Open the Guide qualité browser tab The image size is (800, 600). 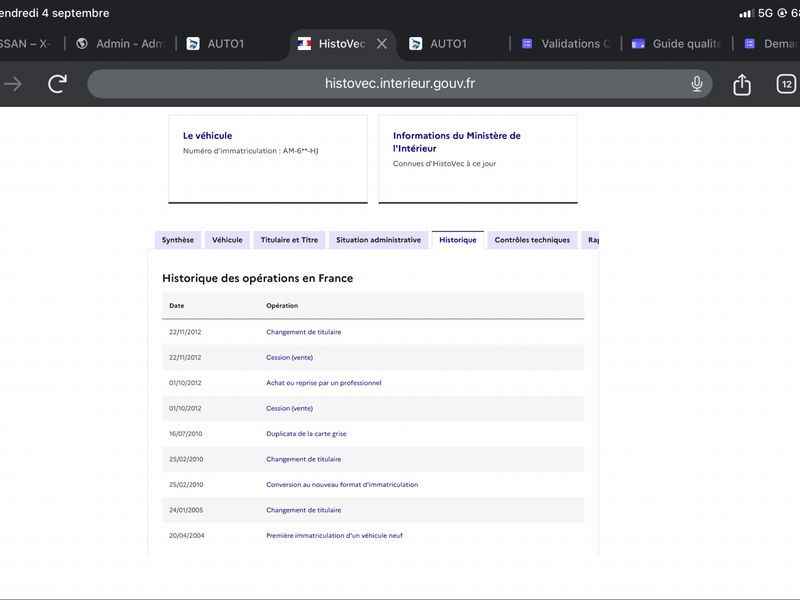(x=677, y=44)
